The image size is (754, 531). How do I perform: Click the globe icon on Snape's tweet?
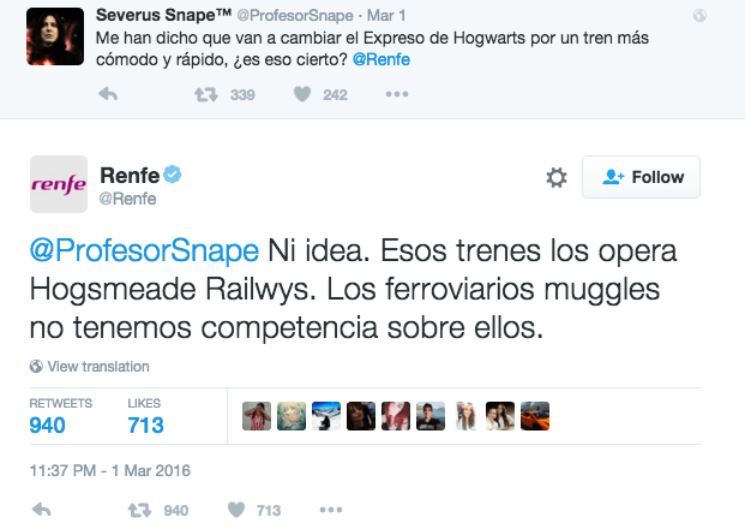tap(700, 16)
